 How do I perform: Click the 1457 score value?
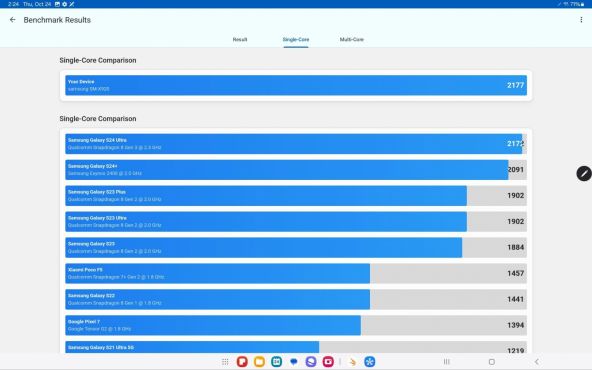click(x=516, y=273)
